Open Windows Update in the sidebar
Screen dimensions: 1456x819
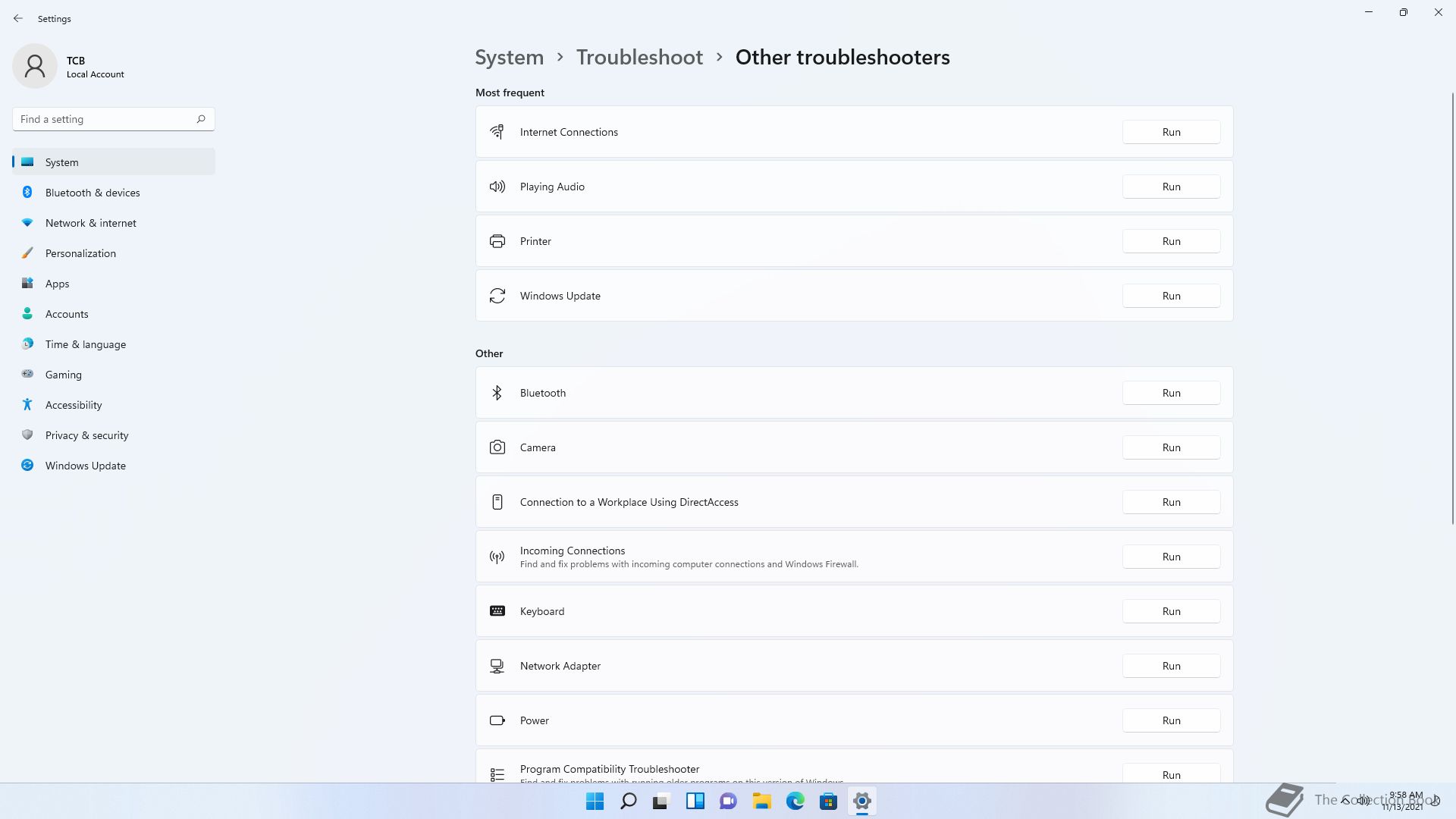tap(114, 466)
